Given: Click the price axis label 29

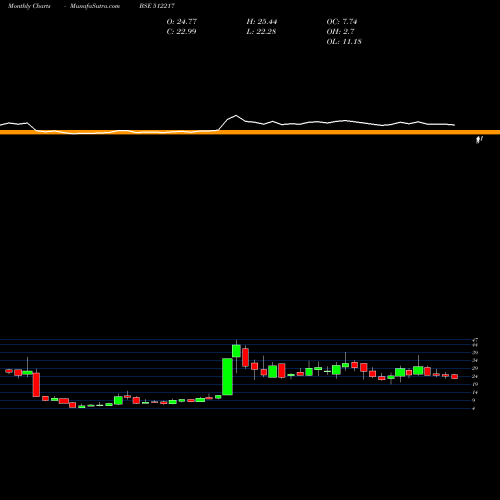Looking at the screenshot, I should click(475, 368).
